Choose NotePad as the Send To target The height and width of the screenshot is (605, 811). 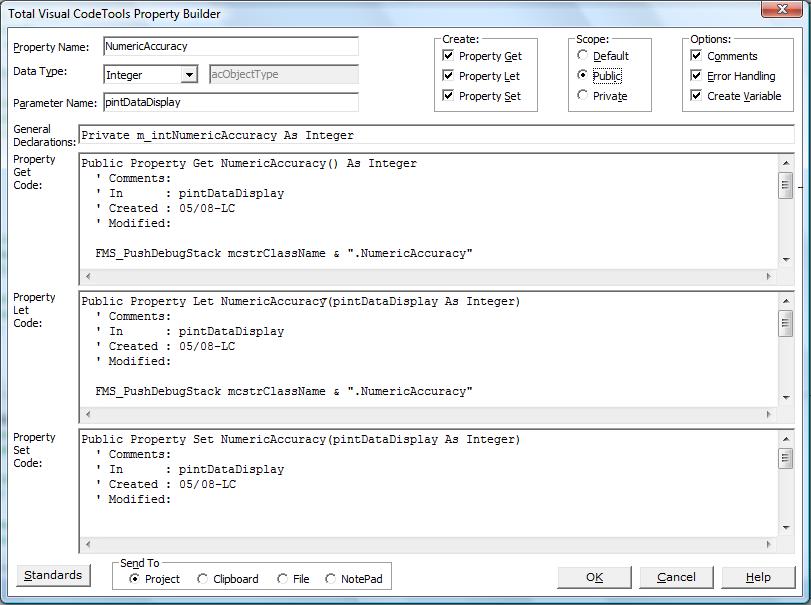(x=330, y=579)
